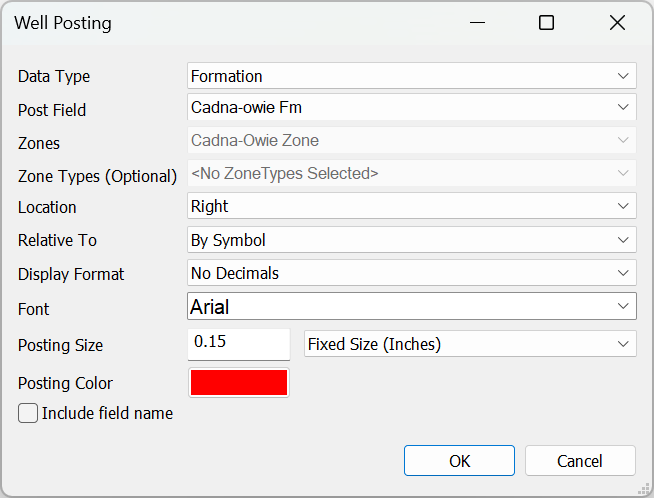Click the Posting Size value field
654x498 pixels.
239,343
